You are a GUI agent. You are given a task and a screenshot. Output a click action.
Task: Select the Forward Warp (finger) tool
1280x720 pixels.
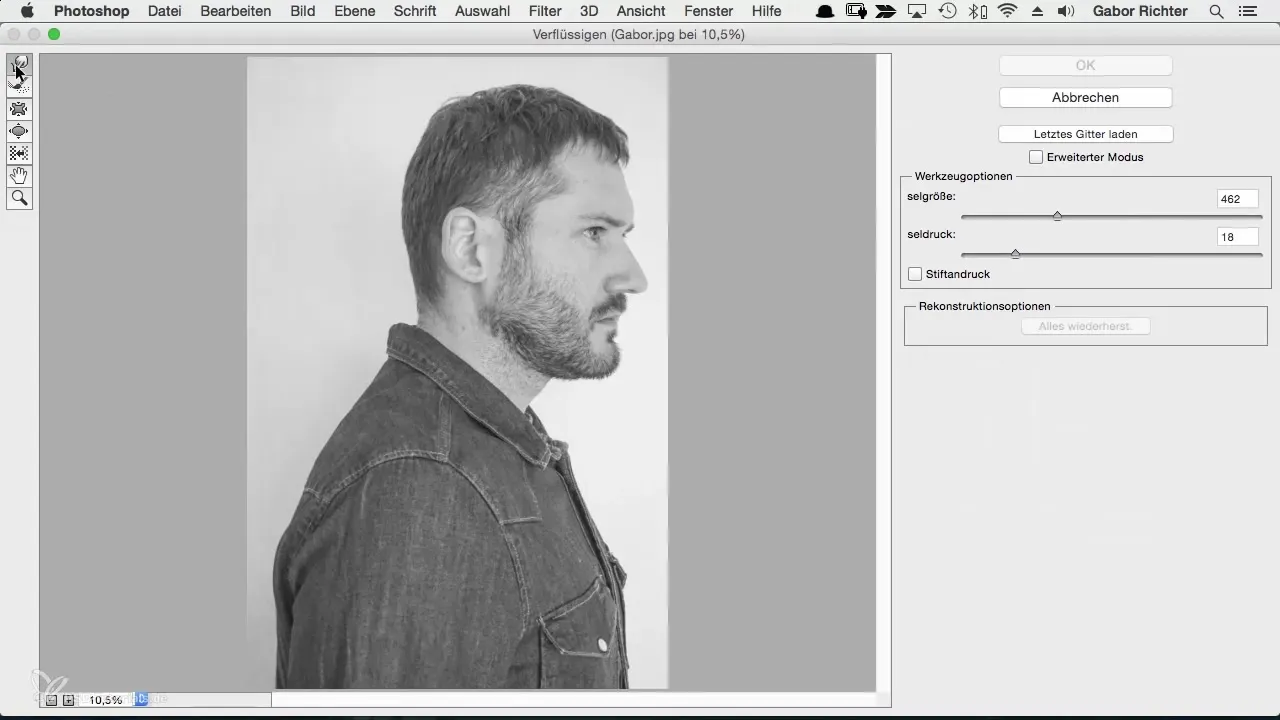point(19,65)
